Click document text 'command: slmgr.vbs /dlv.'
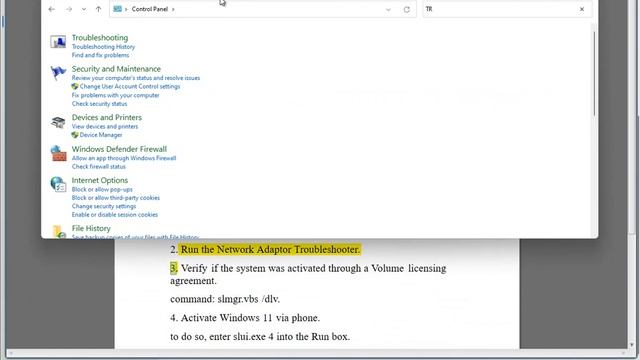Viewport: 640px width, 360px height. [225, 299]
